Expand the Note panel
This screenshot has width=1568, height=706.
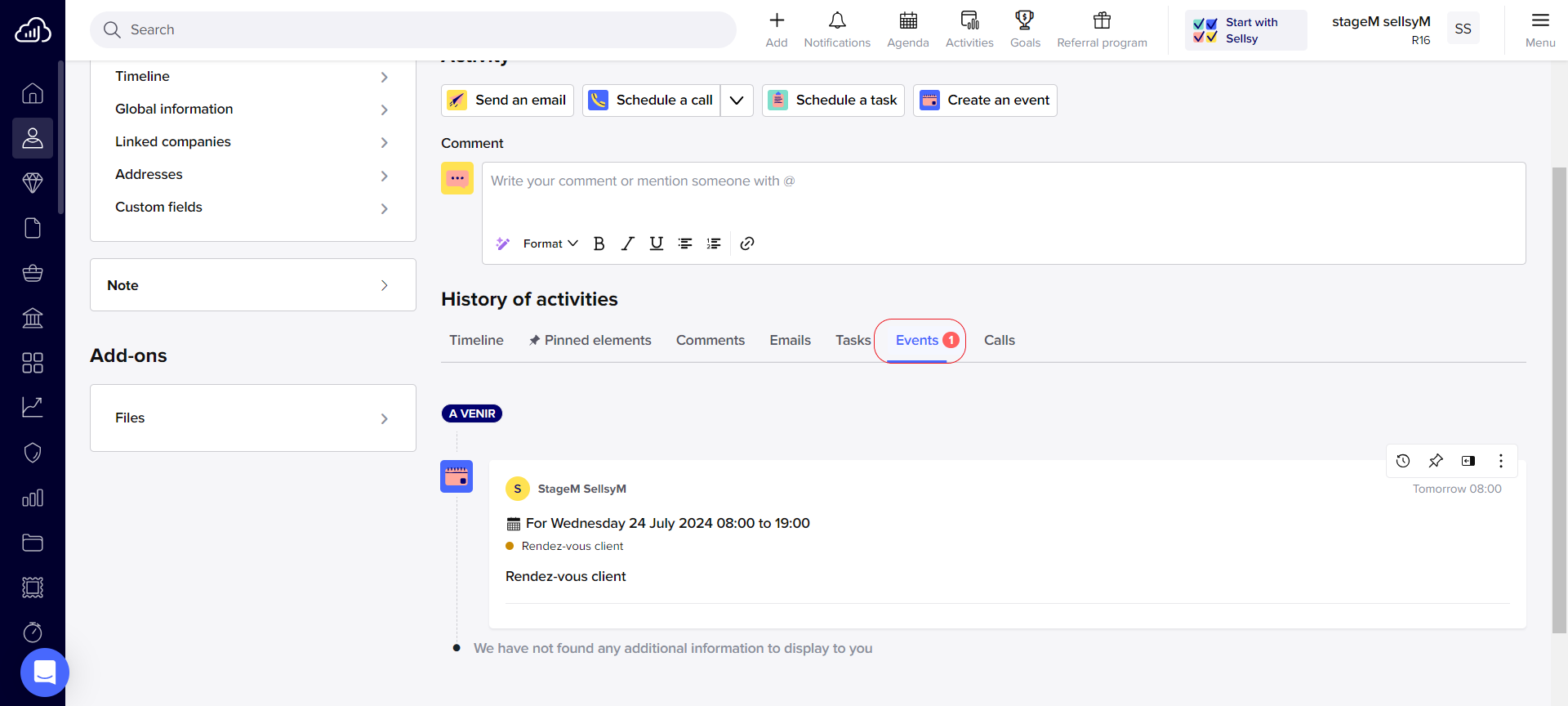(x=253, y=285)
